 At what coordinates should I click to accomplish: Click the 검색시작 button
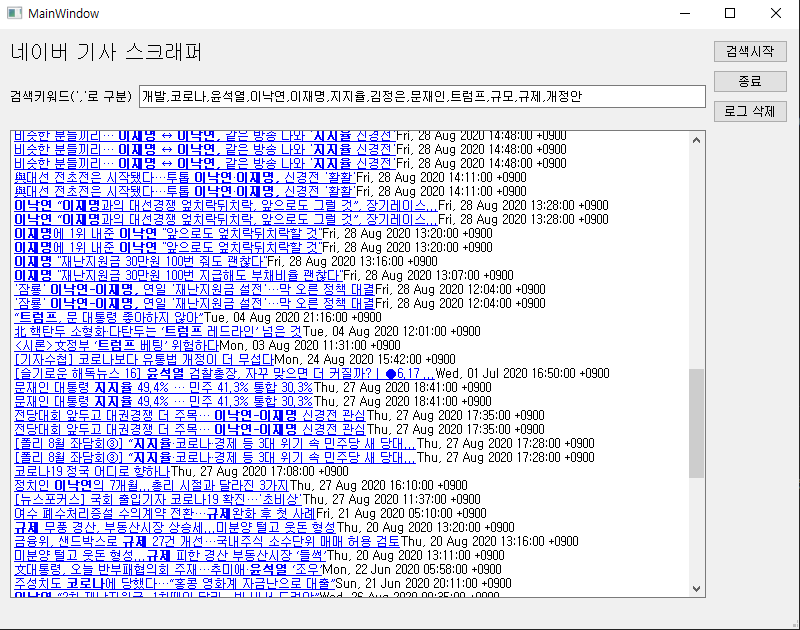point(750,52)
